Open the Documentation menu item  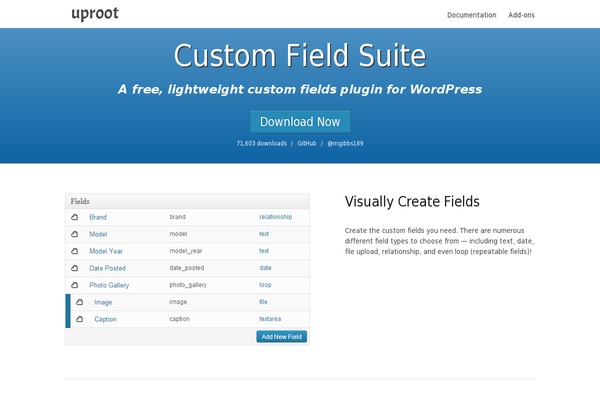pos(471,15)
